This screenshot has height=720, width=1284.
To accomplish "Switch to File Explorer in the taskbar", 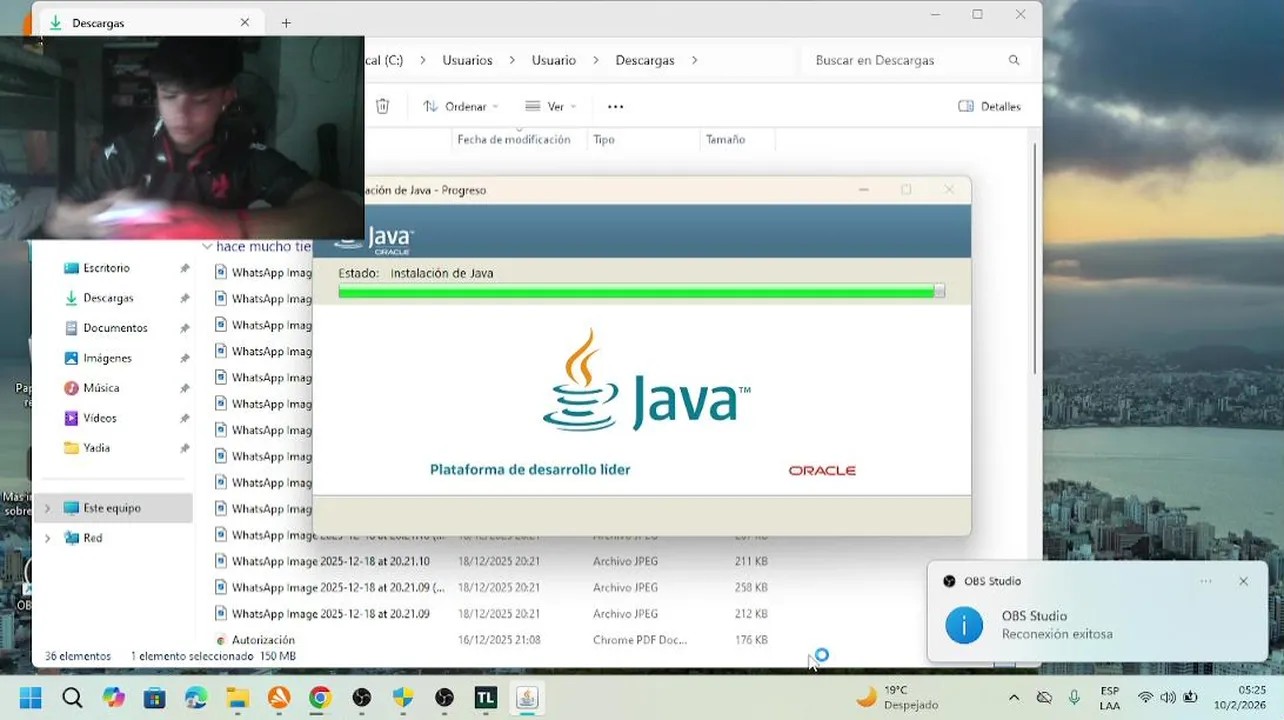I will click(237, 697).
